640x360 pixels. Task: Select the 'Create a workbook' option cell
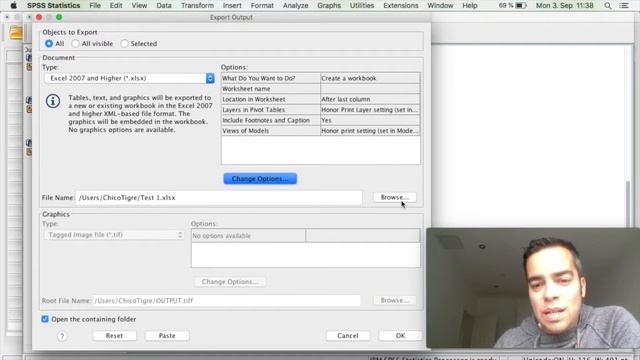pyautogui.click(x=370, y=78)
